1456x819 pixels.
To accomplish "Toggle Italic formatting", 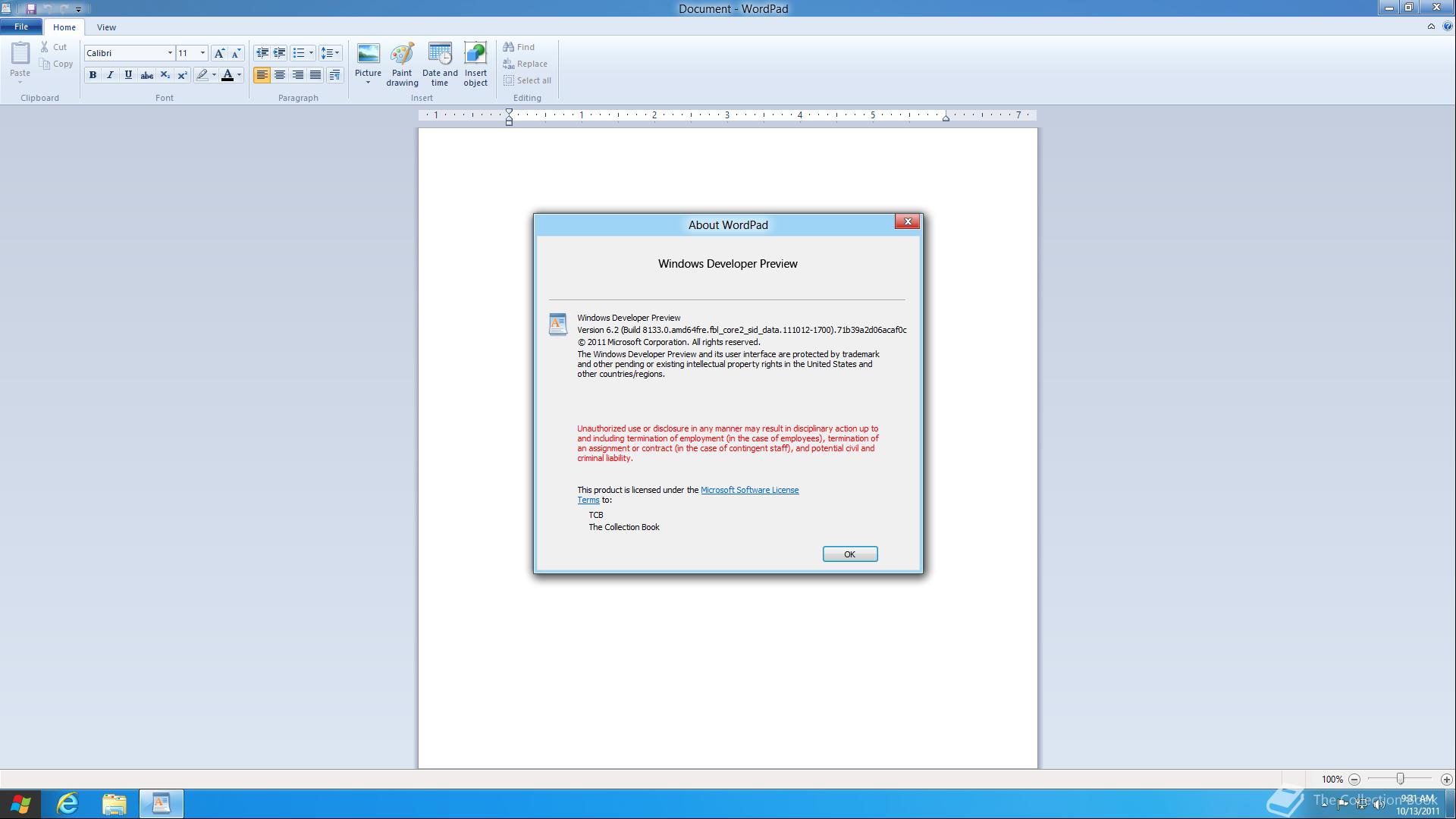I will tap(111, 75).
